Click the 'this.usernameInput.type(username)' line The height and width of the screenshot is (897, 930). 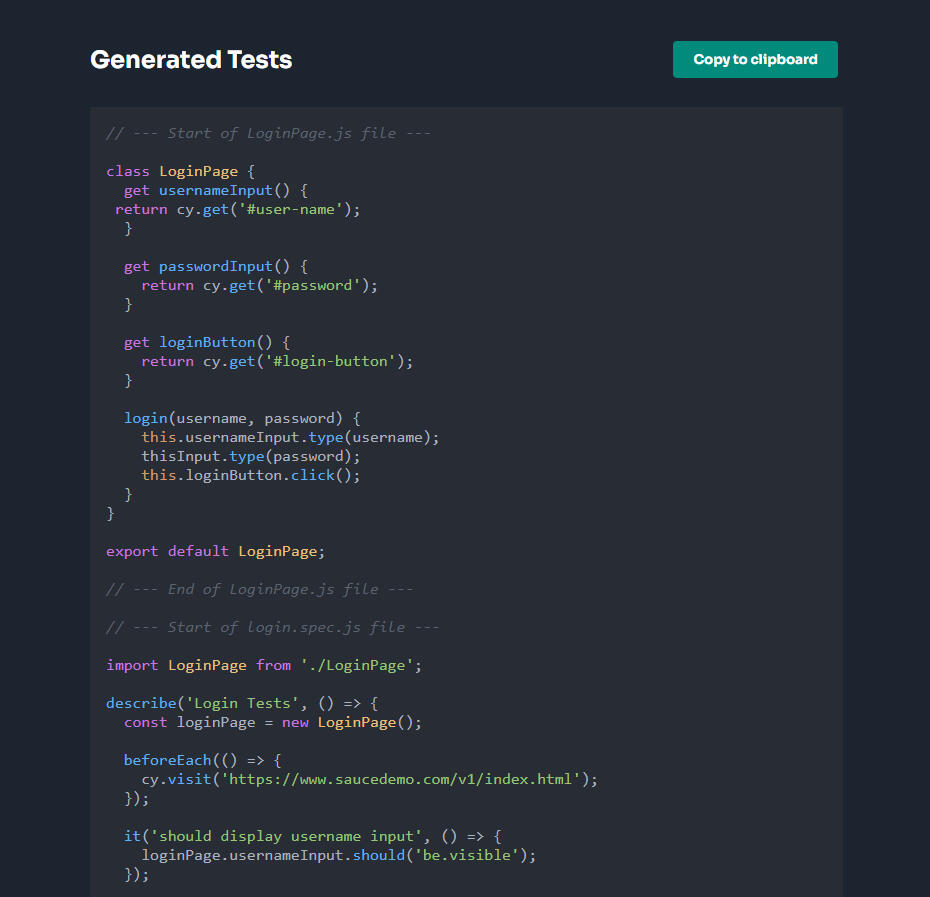290,437
